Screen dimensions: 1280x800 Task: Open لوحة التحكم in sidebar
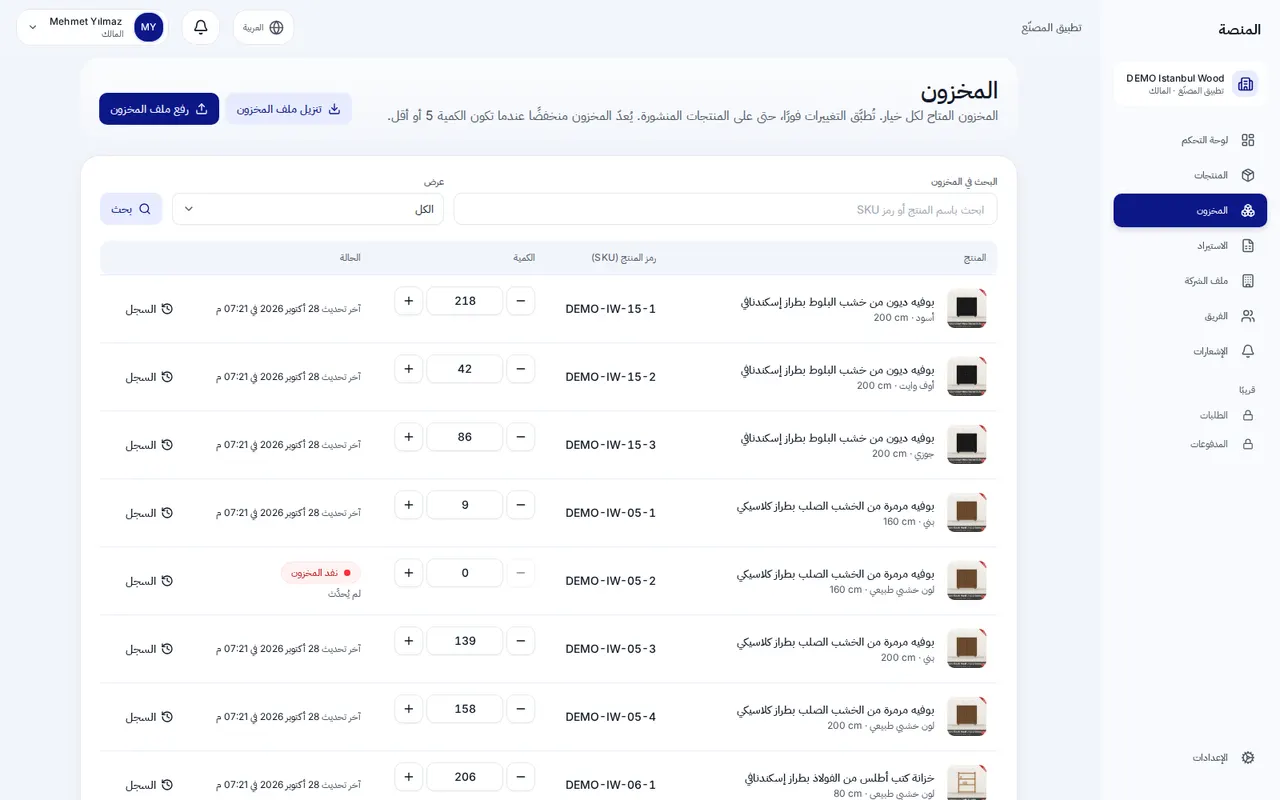(x=1190, y=140)
